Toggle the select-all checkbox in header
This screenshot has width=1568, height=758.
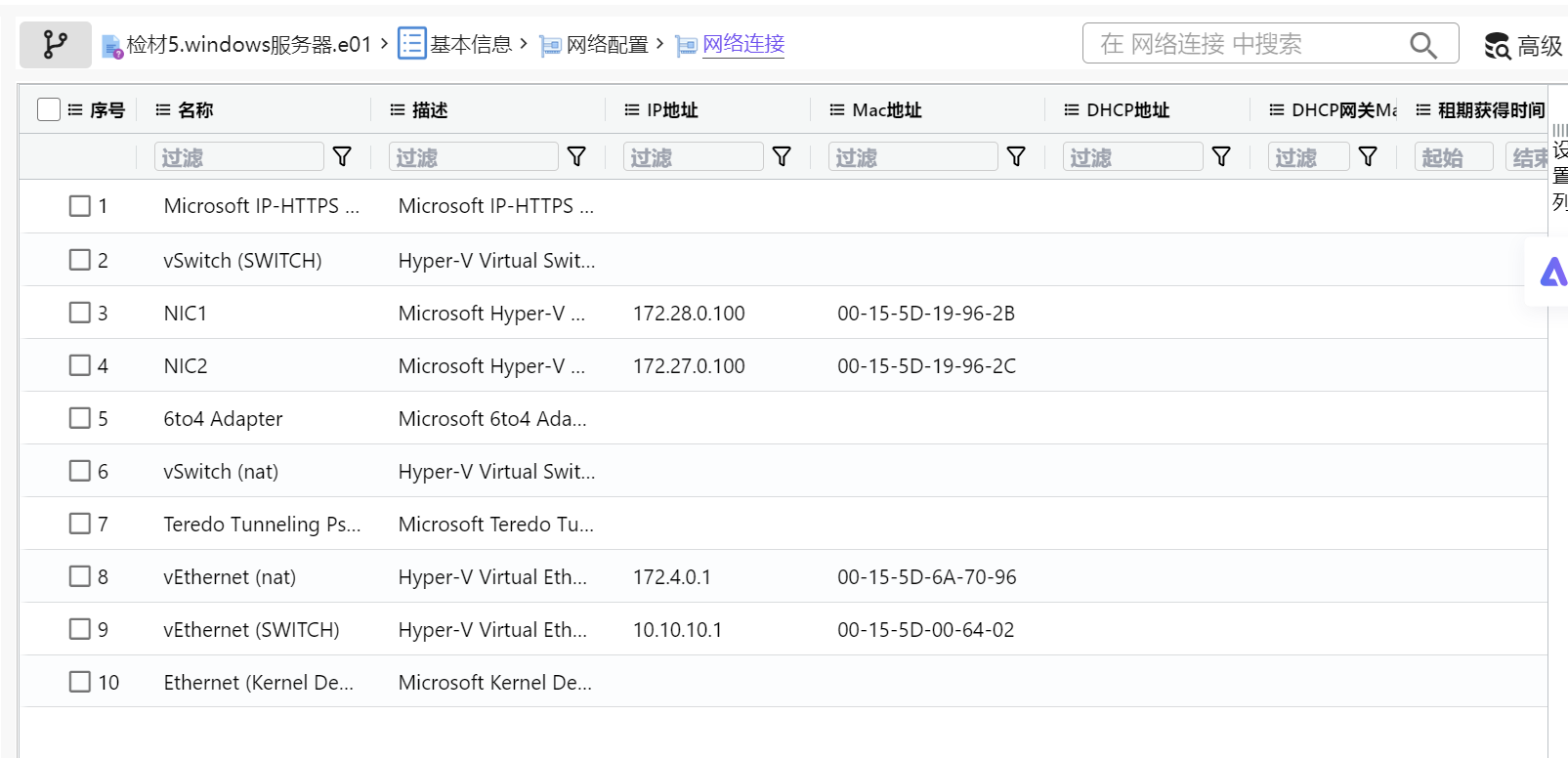[49, 109]
